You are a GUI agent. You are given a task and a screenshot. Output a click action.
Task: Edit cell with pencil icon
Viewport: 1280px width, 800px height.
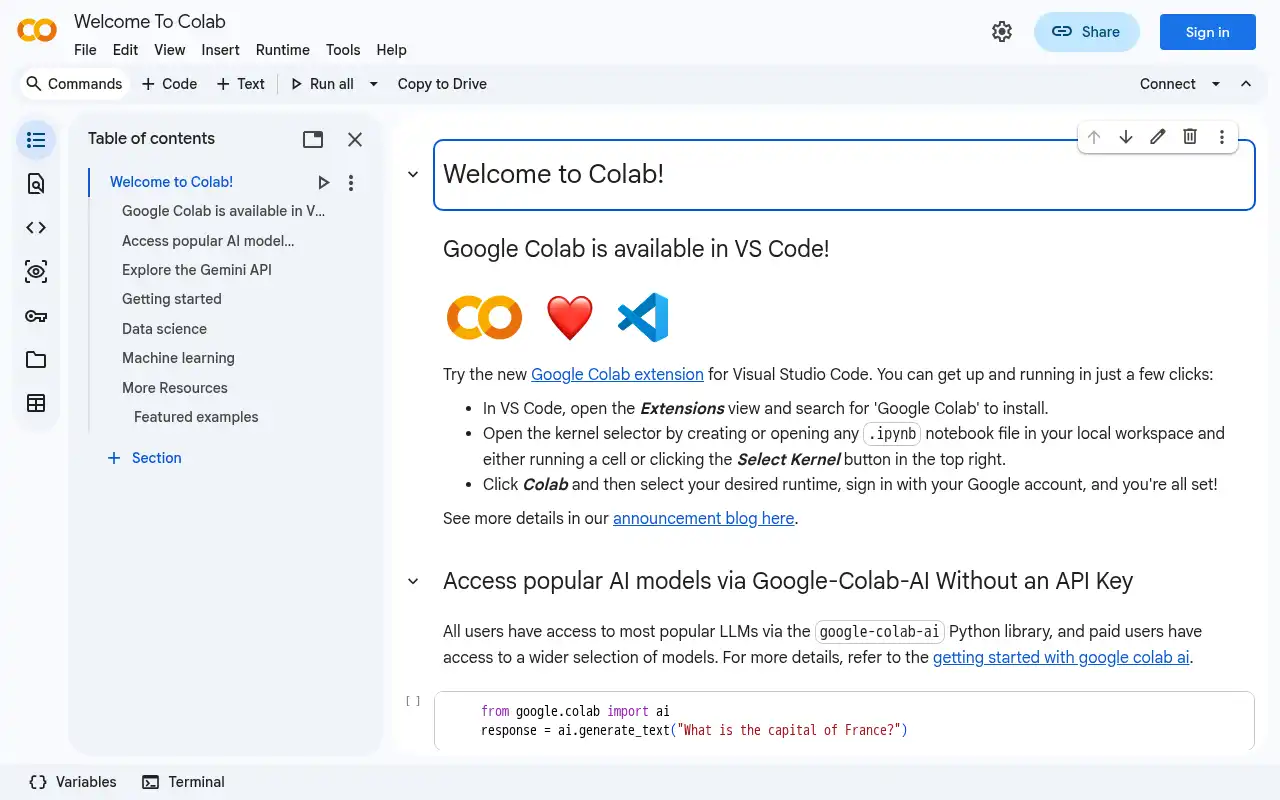[1158, 137]
